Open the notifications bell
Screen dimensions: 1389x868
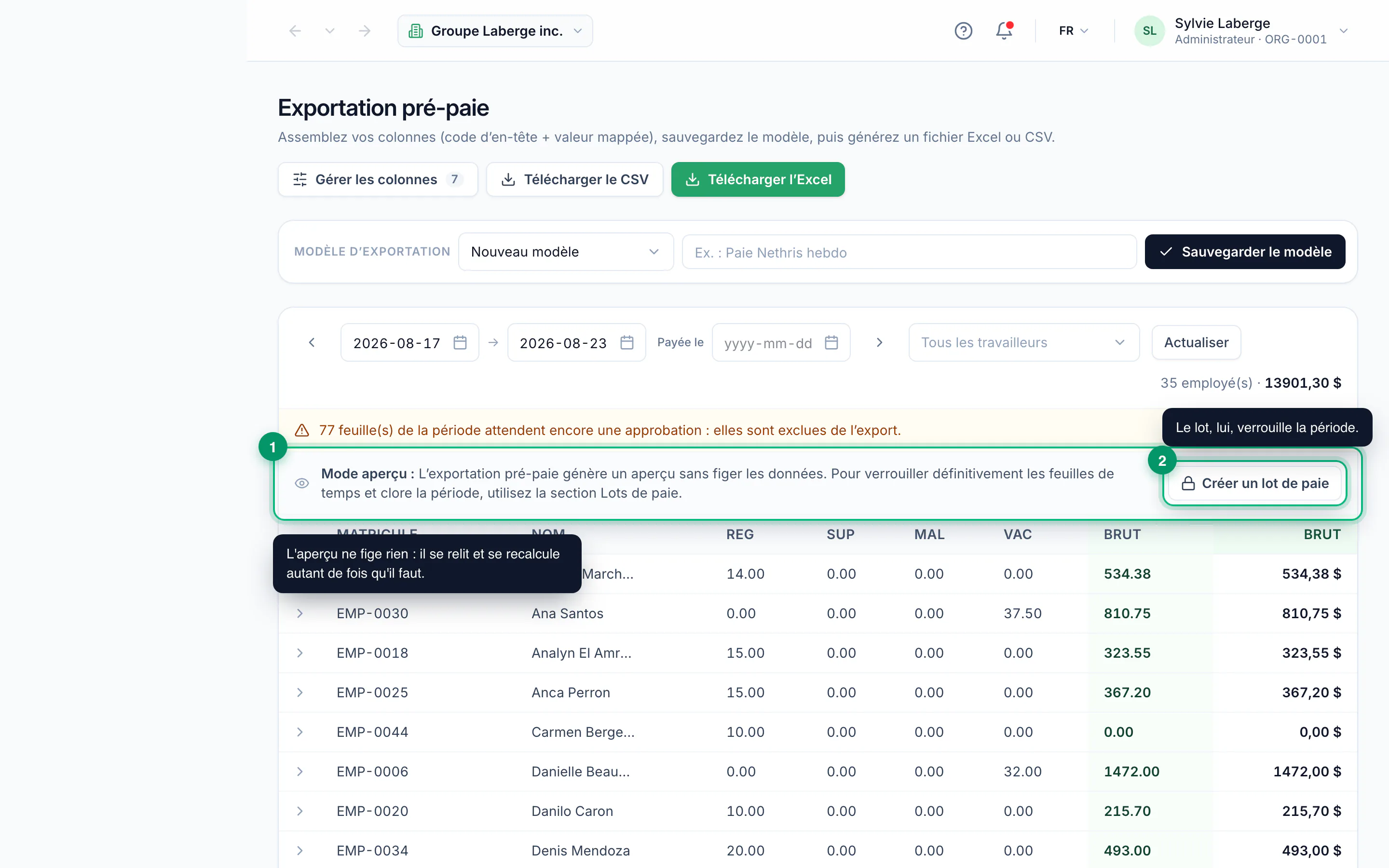[1004, 31]
